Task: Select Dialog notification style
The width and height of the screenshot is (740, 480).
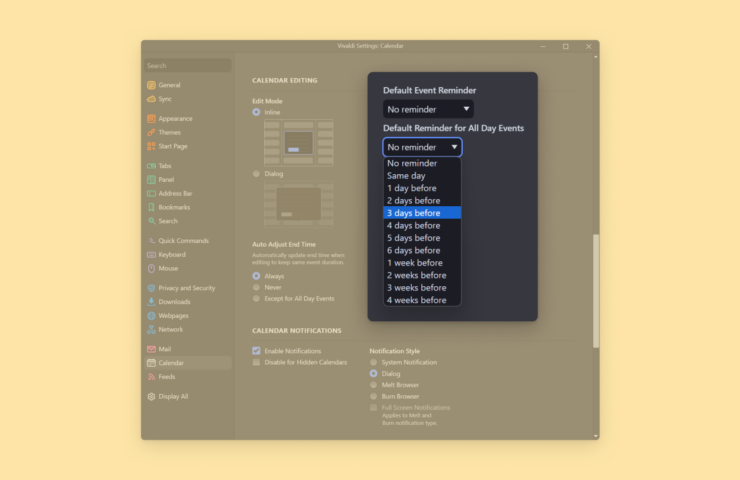Action: click(x=373, y=374)
